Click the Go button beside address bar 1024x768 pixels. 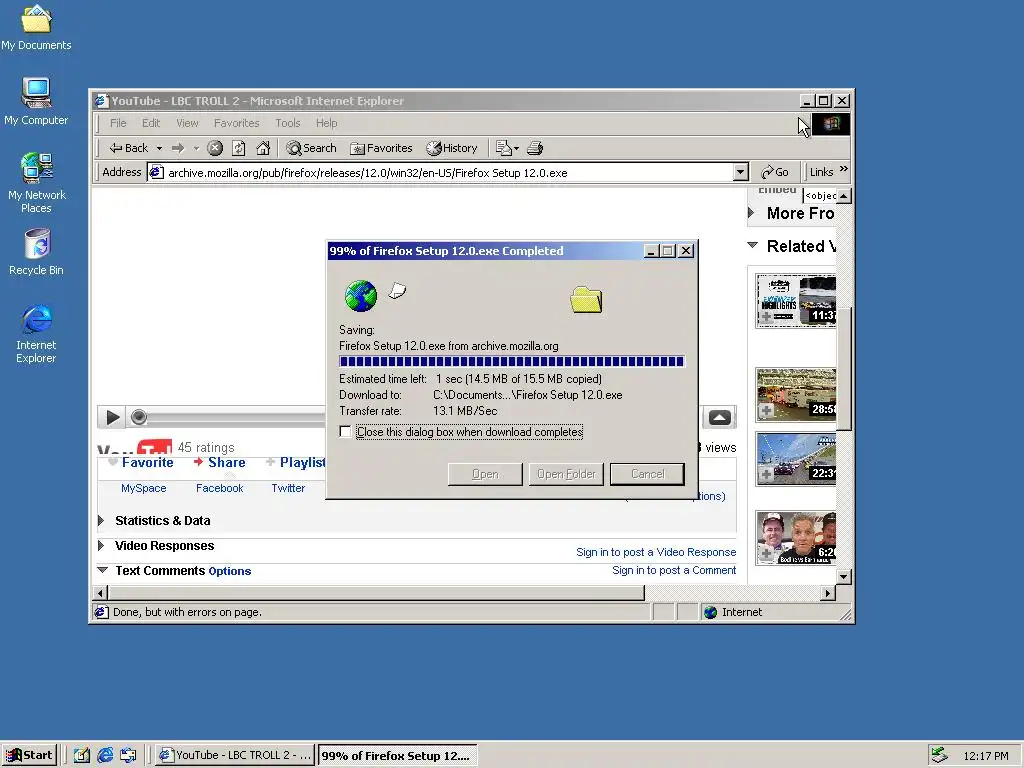click(775, 172)
